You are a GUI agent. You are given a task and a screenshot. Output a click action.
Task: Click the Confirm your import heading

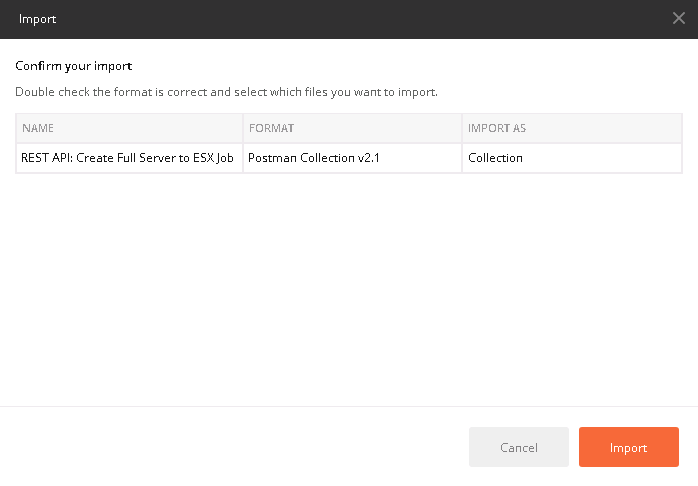point(73,66)
